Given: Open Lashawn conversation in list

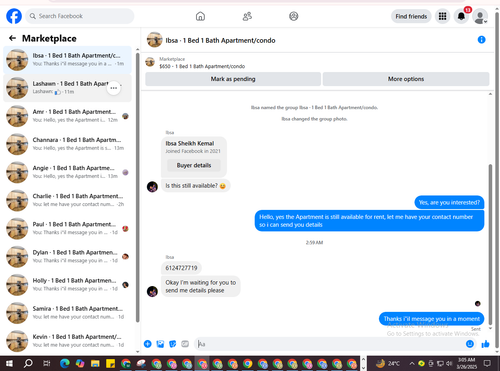Looking at the screenshot, I should [67, 88].
